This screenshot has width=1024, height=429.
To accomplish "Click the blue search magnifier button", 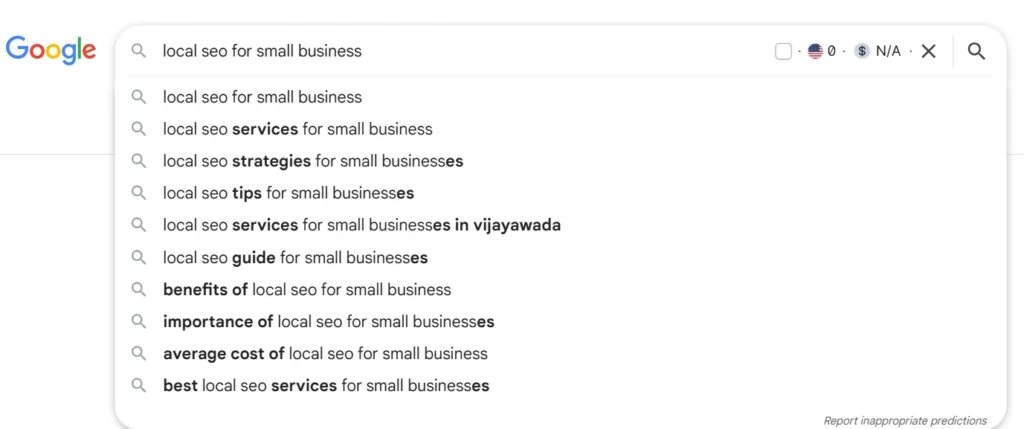I will pos(976,51).
